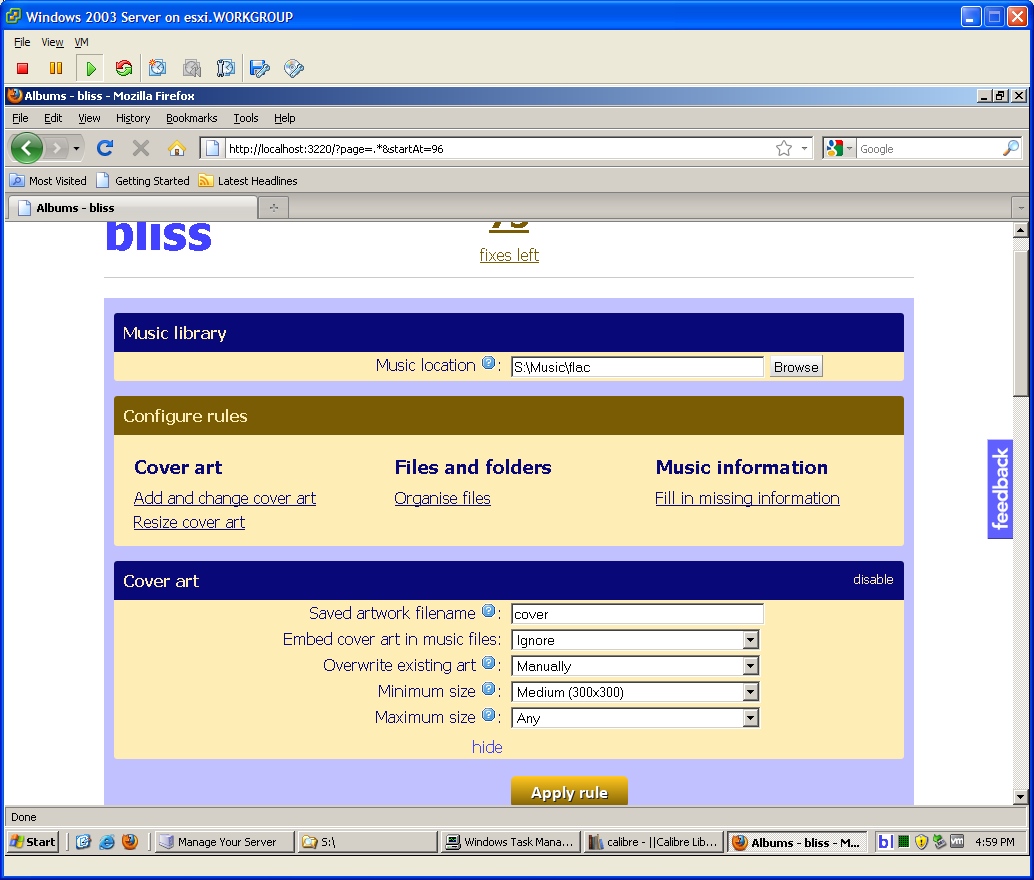Viewport: 1034px width, 880px height.
Task: Open a new Firefox tab
Action: (274, 208)
